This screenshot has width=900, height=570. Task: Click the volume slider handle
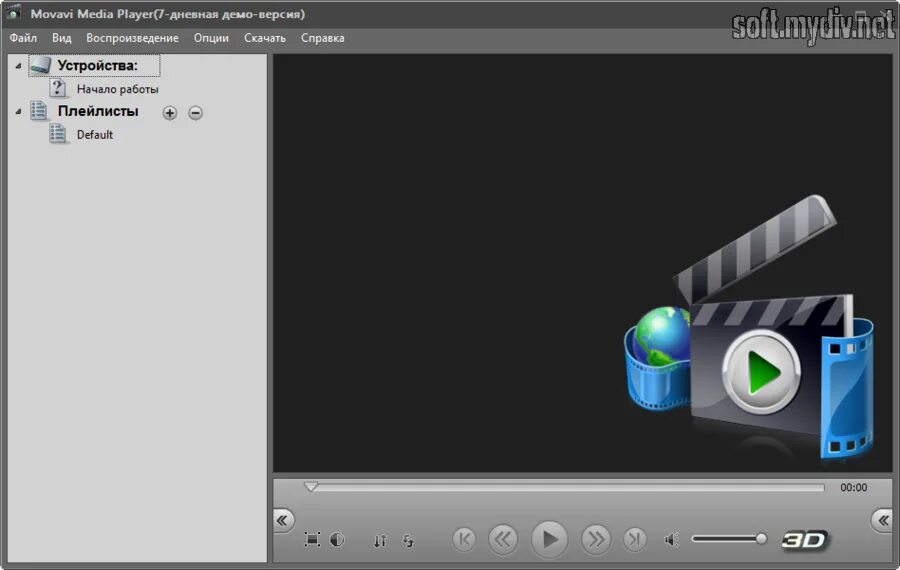click(761, 538)
